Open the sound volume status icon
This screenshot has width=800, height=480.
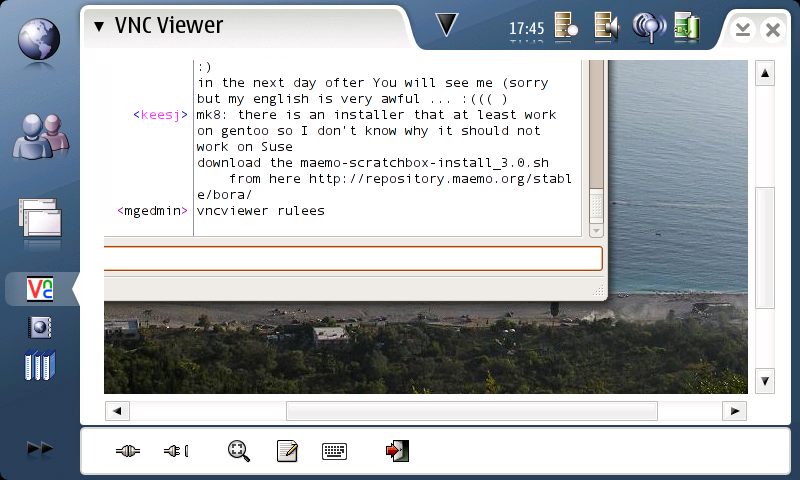tap(607, 25)
